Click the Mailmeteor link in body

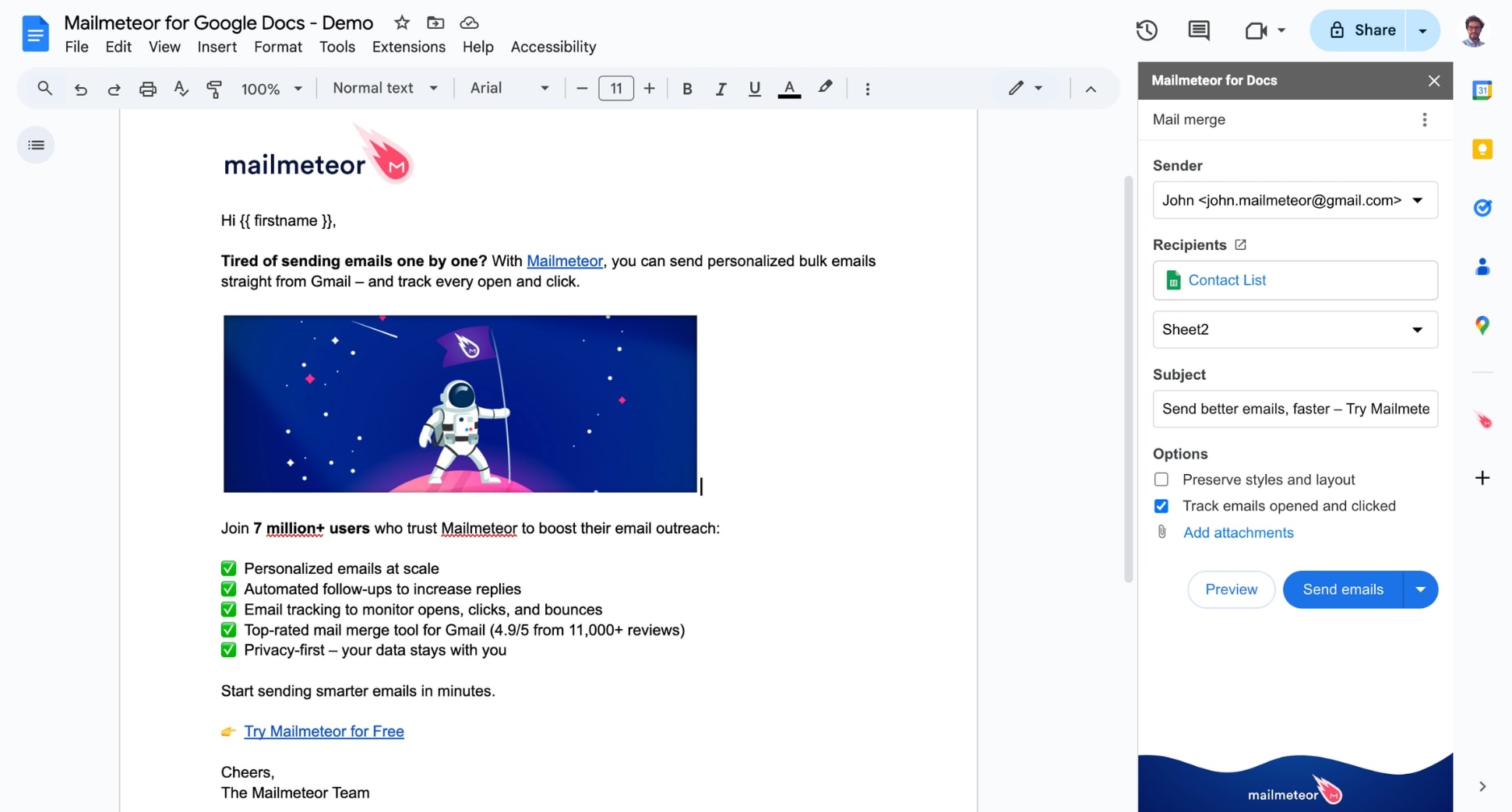pos(565,261)
